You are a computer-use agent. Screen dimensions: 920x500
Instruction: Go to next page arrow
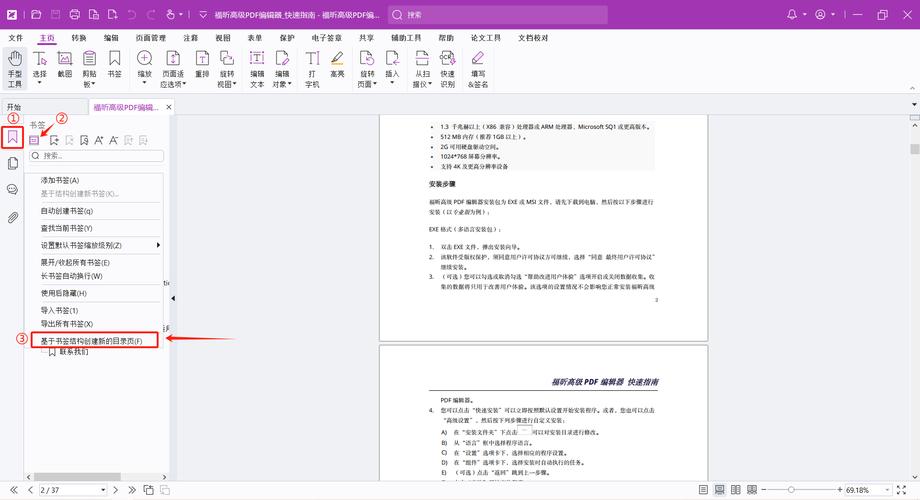coord(116,489)
